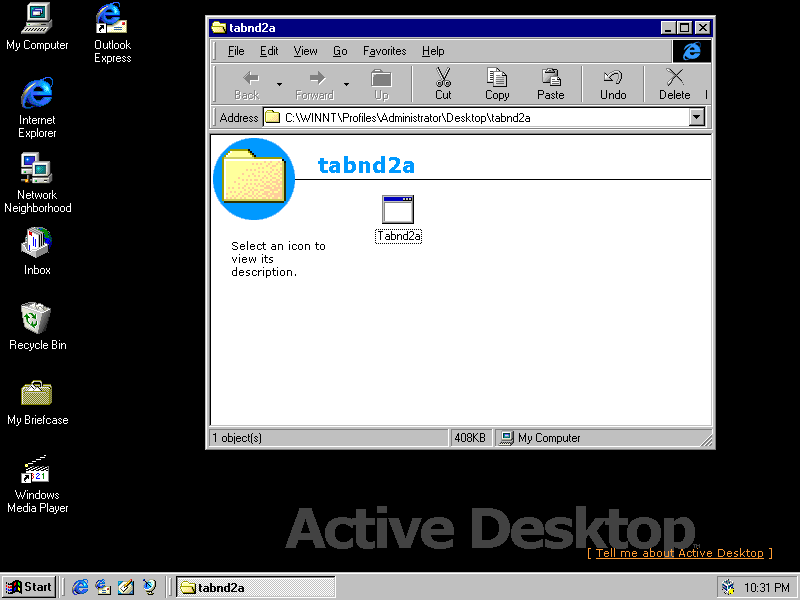800x600 pixels.
Task: Maximize the tabnd2a window
Action: (x=685, y=28)
